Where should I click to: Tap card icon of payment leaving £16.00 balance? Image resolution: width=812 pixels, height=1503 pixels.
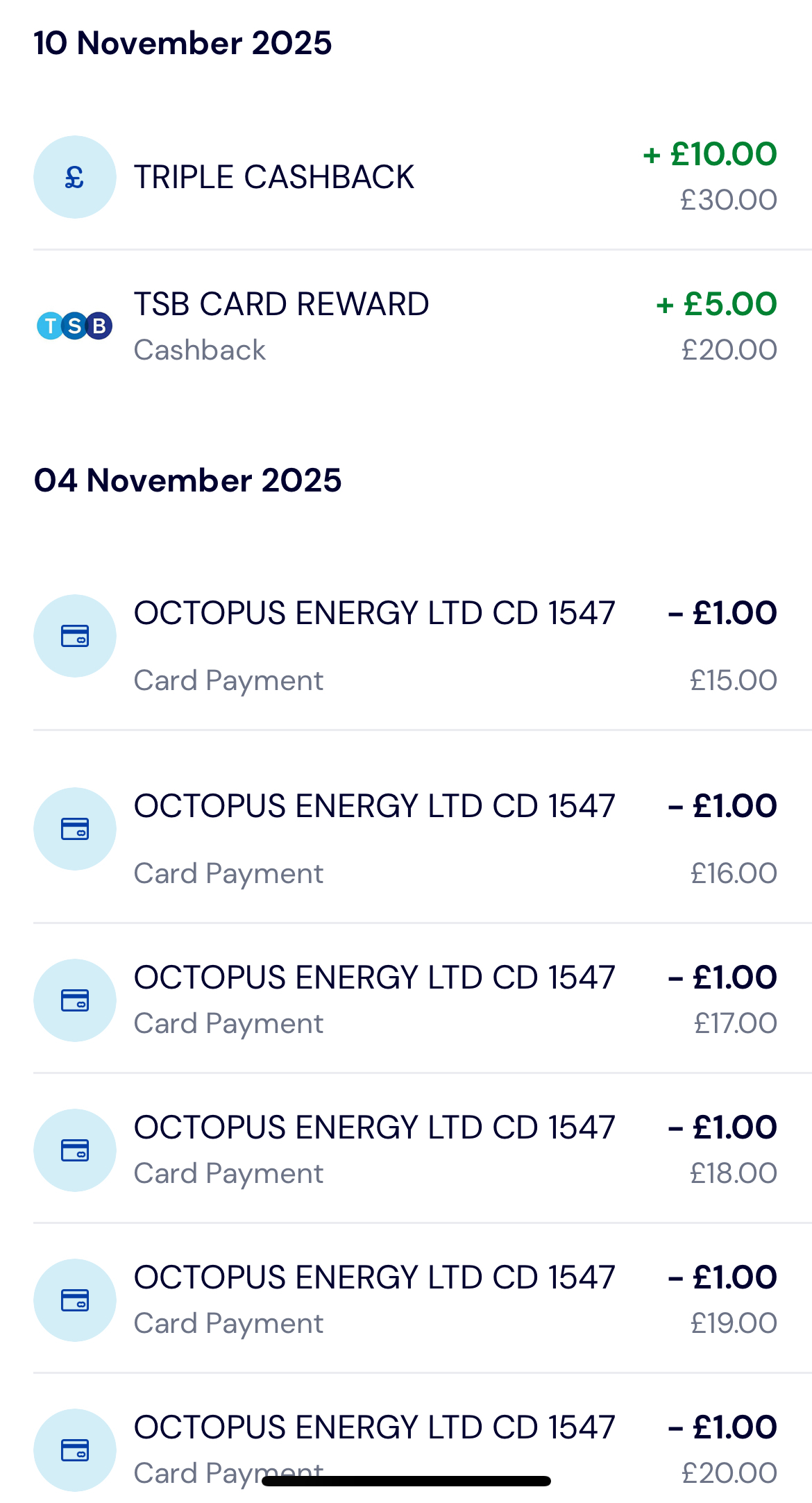[x=74, y=829]
